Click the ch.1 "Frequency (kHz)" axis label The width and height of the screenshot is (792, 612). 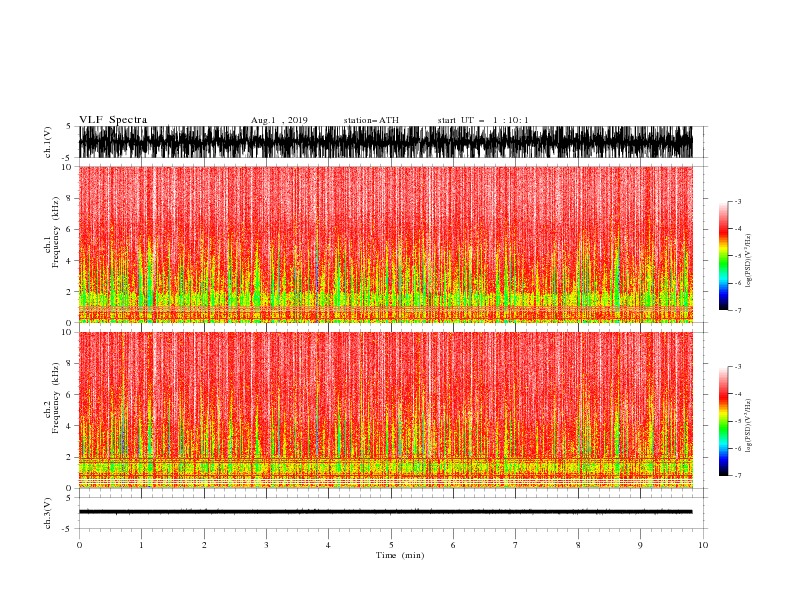tap(55, 233)
